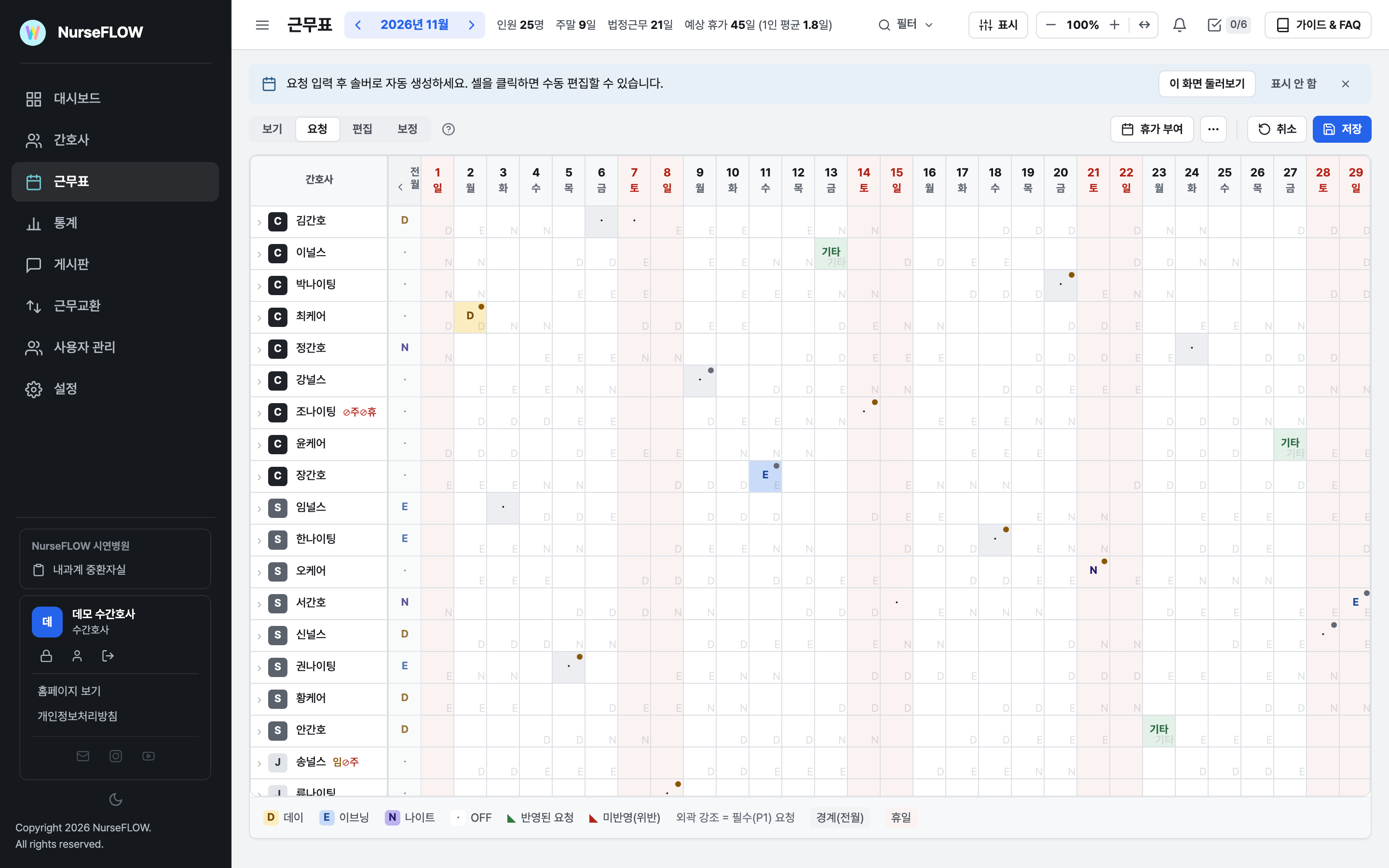Expand the 임널스 row

(x=259, y=508)
